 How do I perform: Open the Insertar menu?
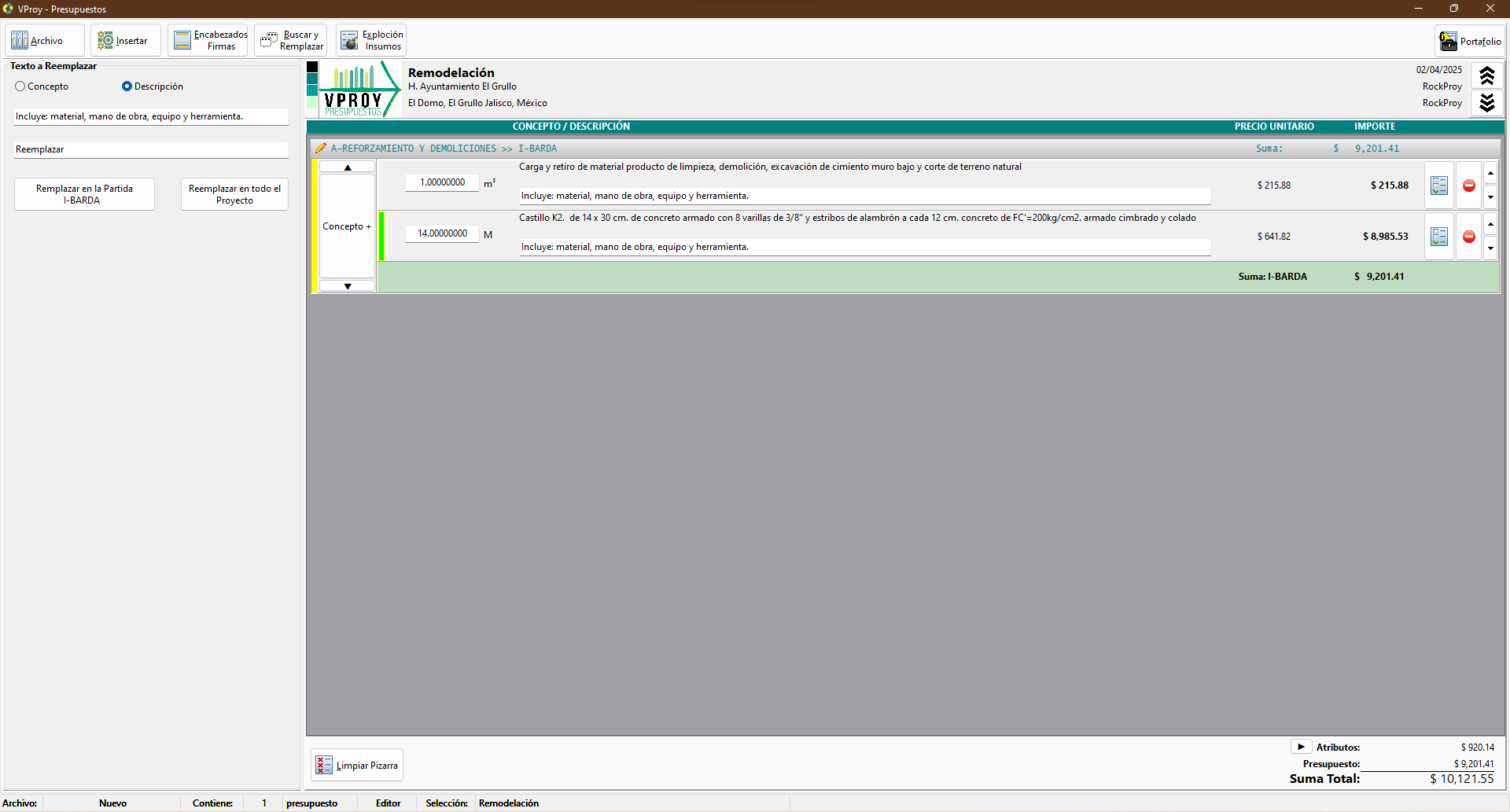pos(125,41)
